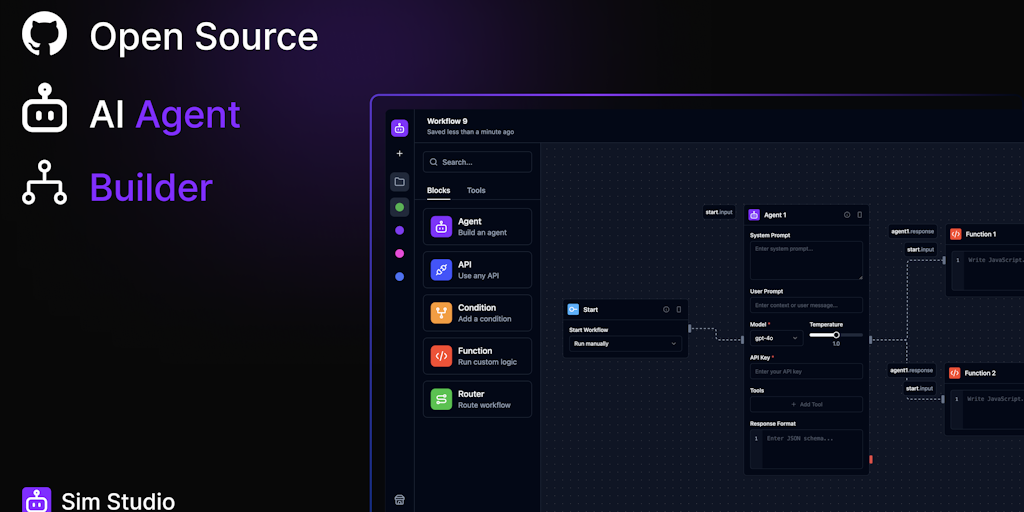Click the Search input field
The width and height of the screenshot is (1024, 512).
(x=478, y=162)
